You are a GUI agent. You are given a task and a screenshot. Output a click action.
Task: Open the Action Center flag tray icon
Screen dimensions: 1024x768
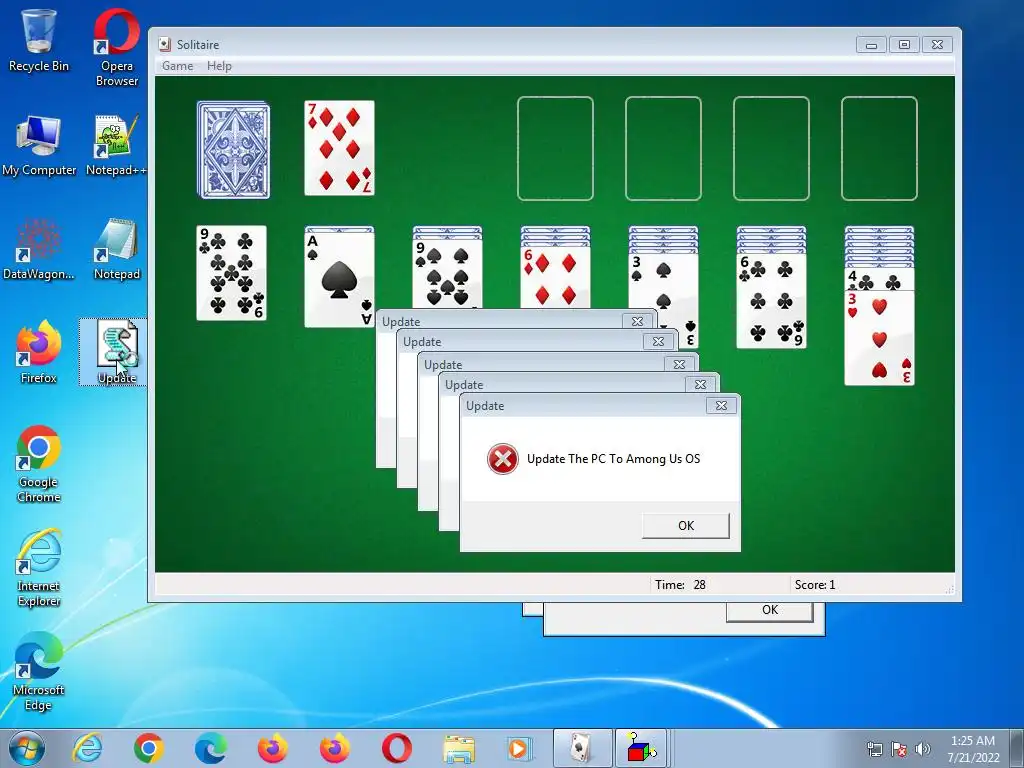(x=899, y=749)
